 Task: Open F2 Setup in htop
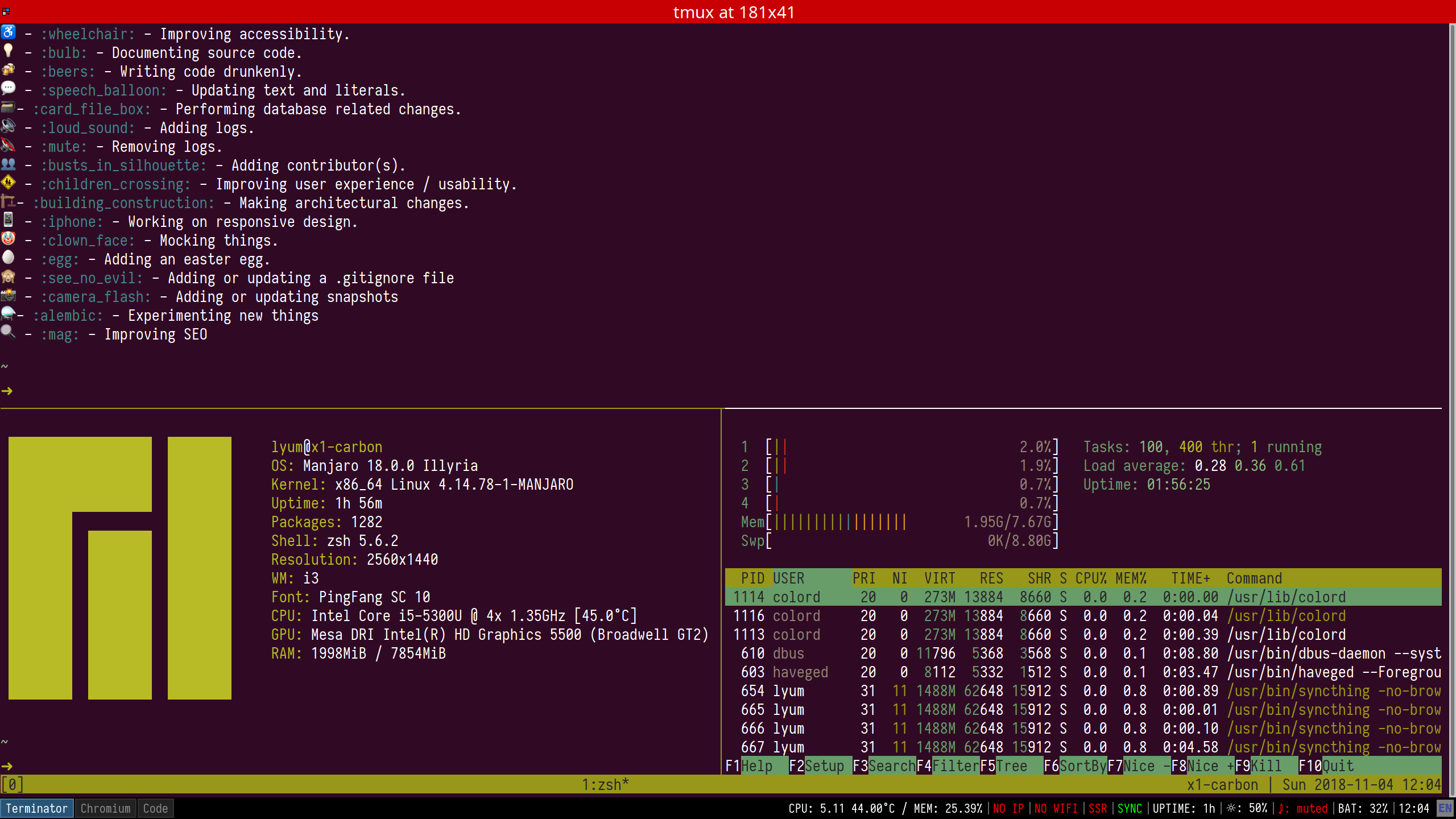pos(824,766)
